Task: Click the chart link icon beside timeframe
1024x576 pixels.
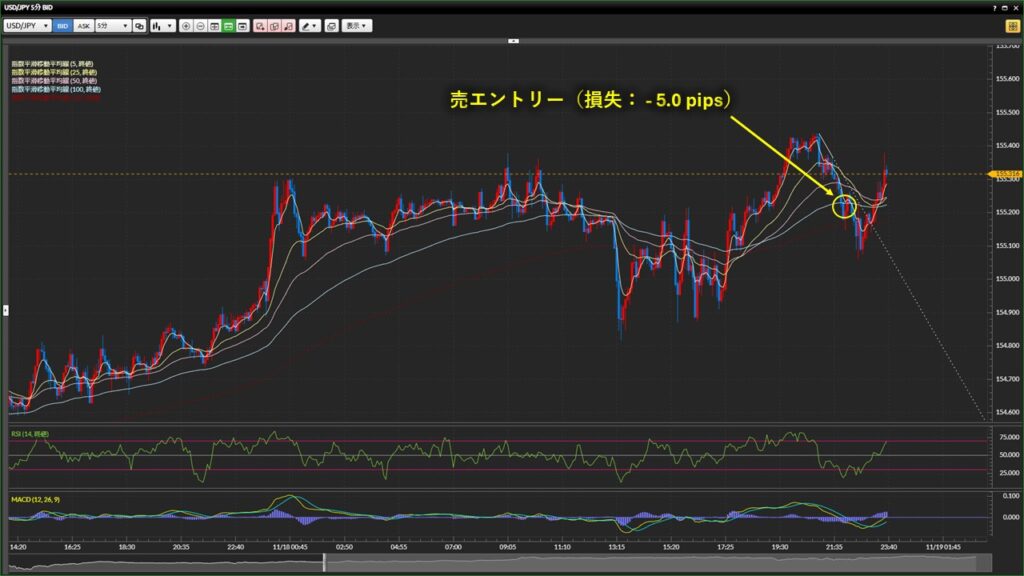Action: pyautogui.click(x=140, y=25)
